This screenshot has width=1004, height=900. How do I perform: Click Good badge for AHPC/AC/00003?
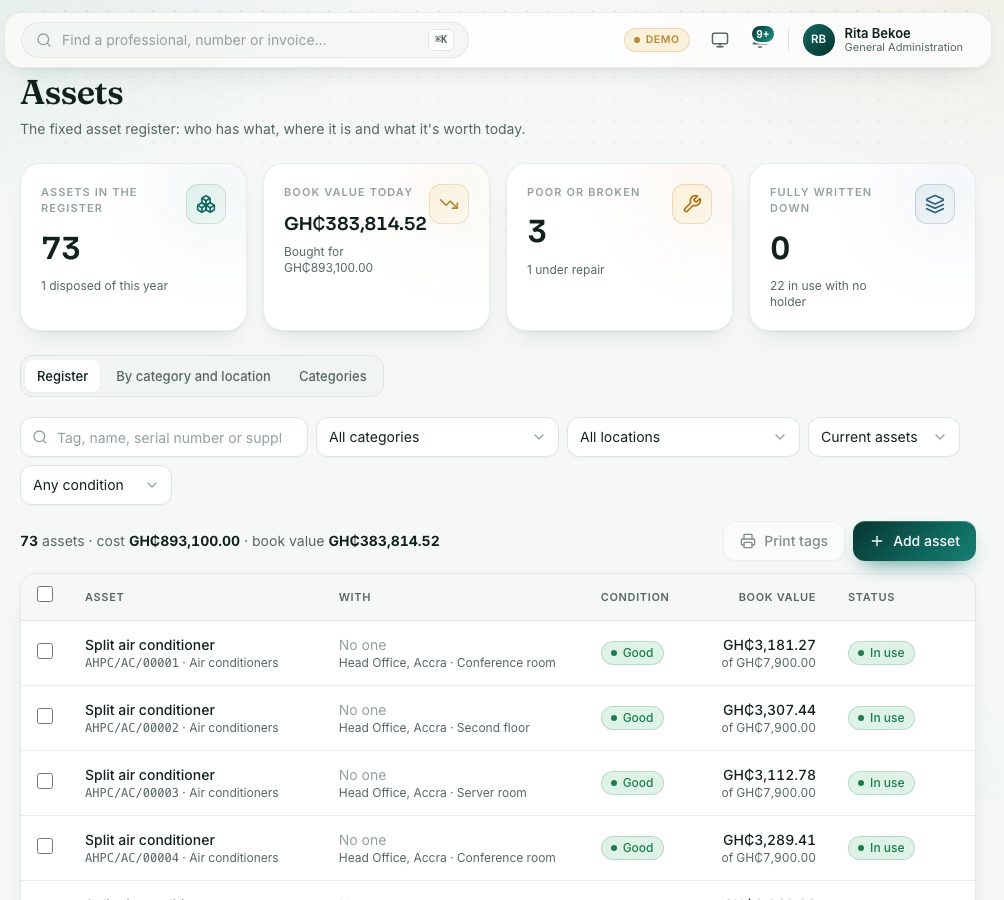pos(632,783)
